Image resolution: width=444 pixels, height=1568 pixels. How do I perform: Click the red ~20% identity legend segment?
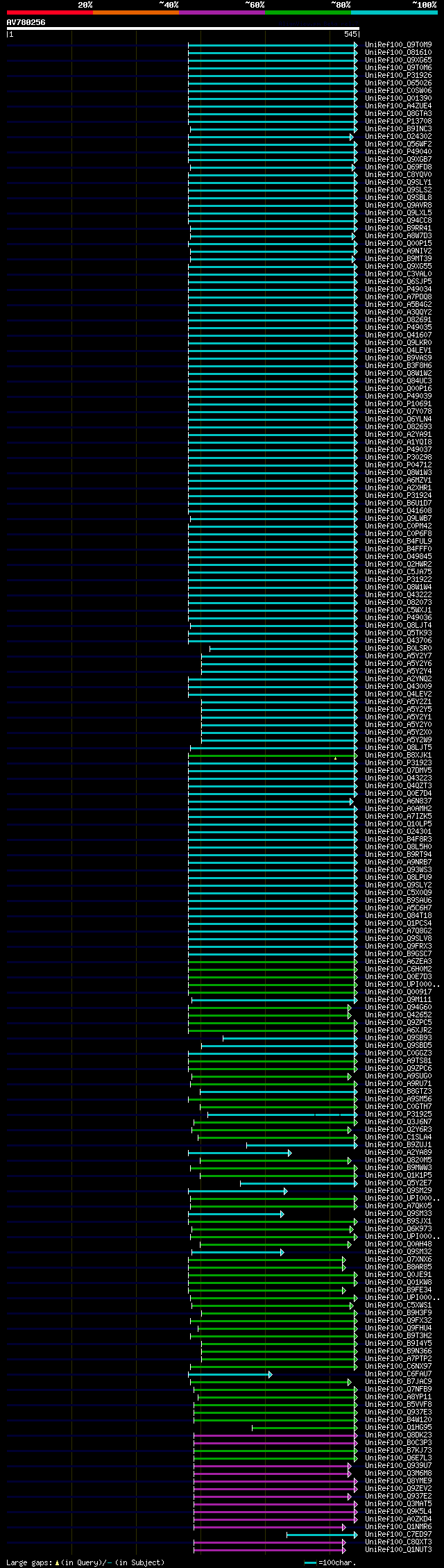pyautogui.click(x=50, y=12)
